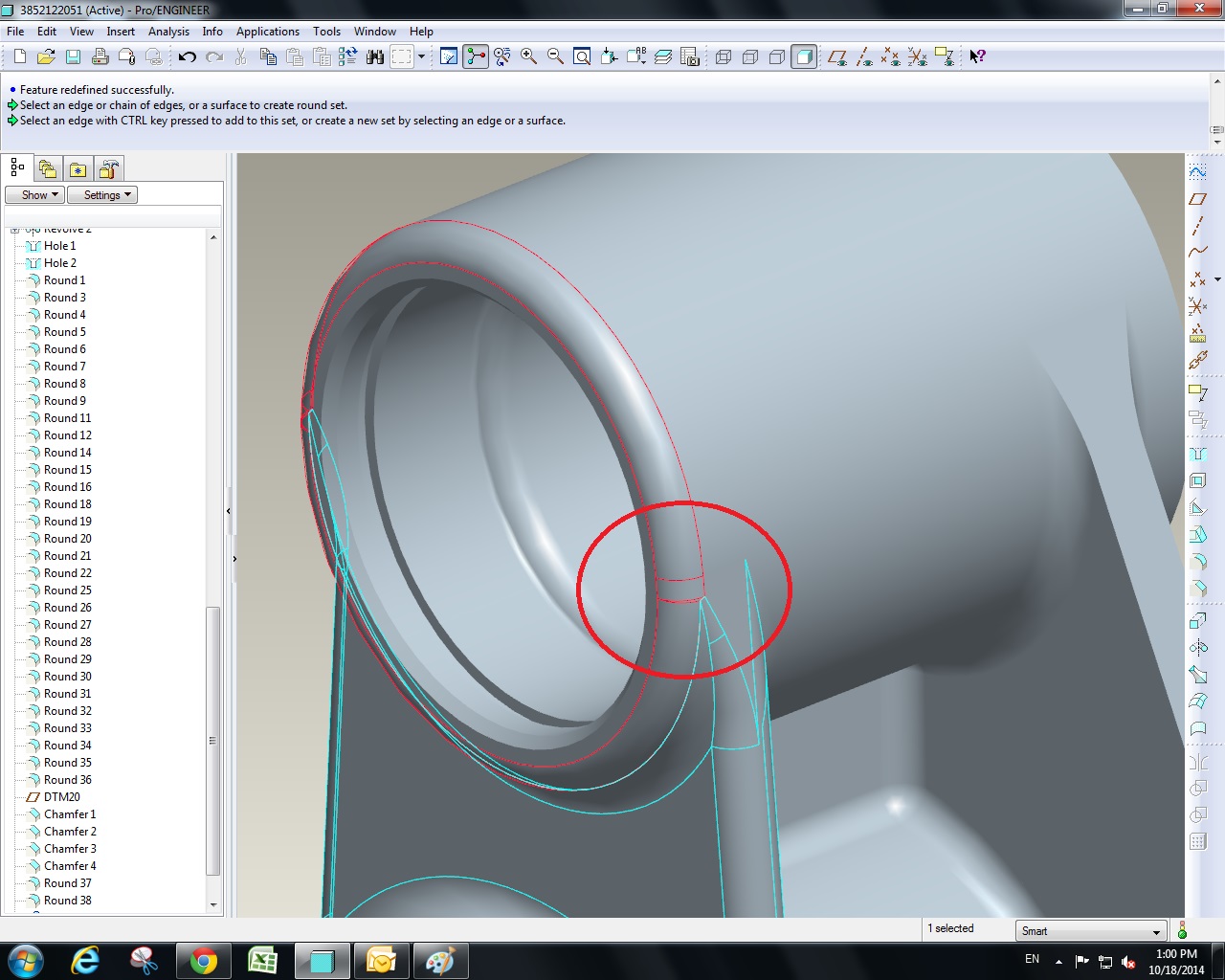Click the Regenerate model icon

[x=348, y=57]
